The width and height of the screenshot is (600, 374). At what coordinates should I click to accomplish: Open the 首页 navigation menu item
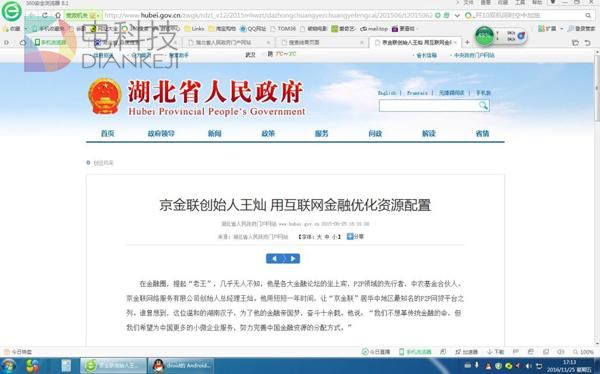coord(108,133)
